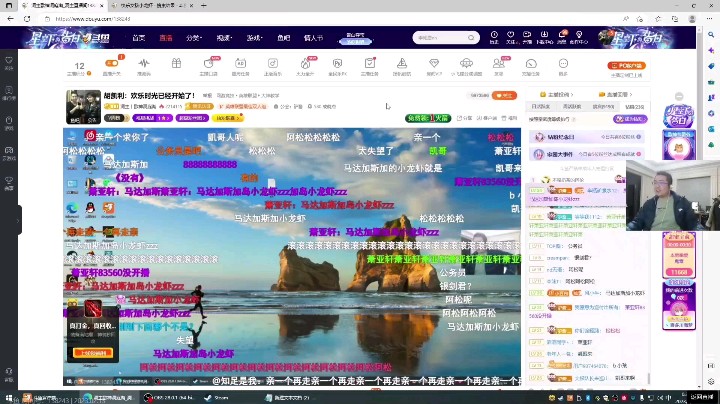The height and width of the screenshot is (404, 720).
Task: Go to 首页 in Douyu navigation
Action: click(x=138, y=38)
